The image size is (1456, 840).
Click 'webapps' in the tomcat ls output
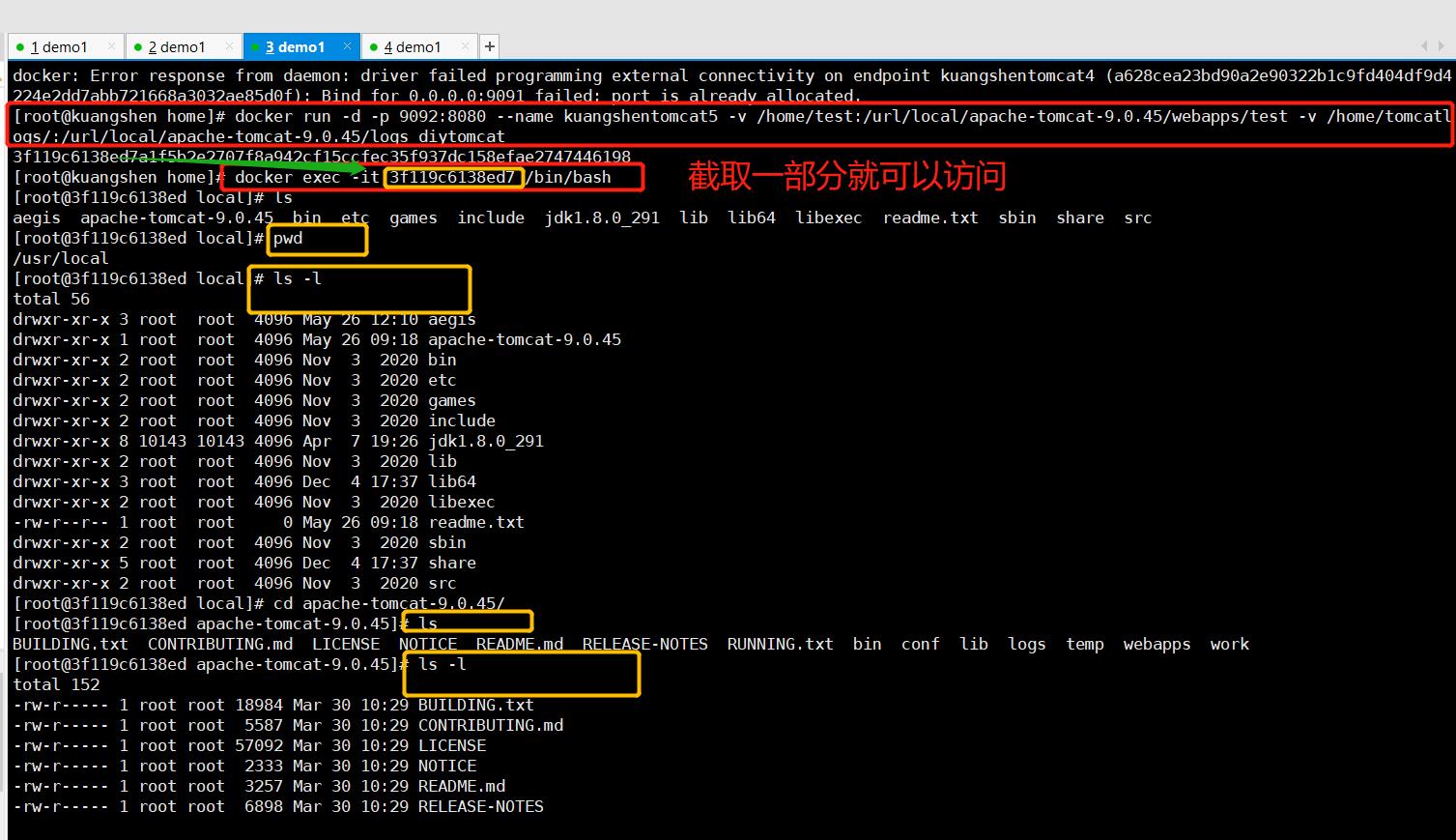[x=1157, y=644]
